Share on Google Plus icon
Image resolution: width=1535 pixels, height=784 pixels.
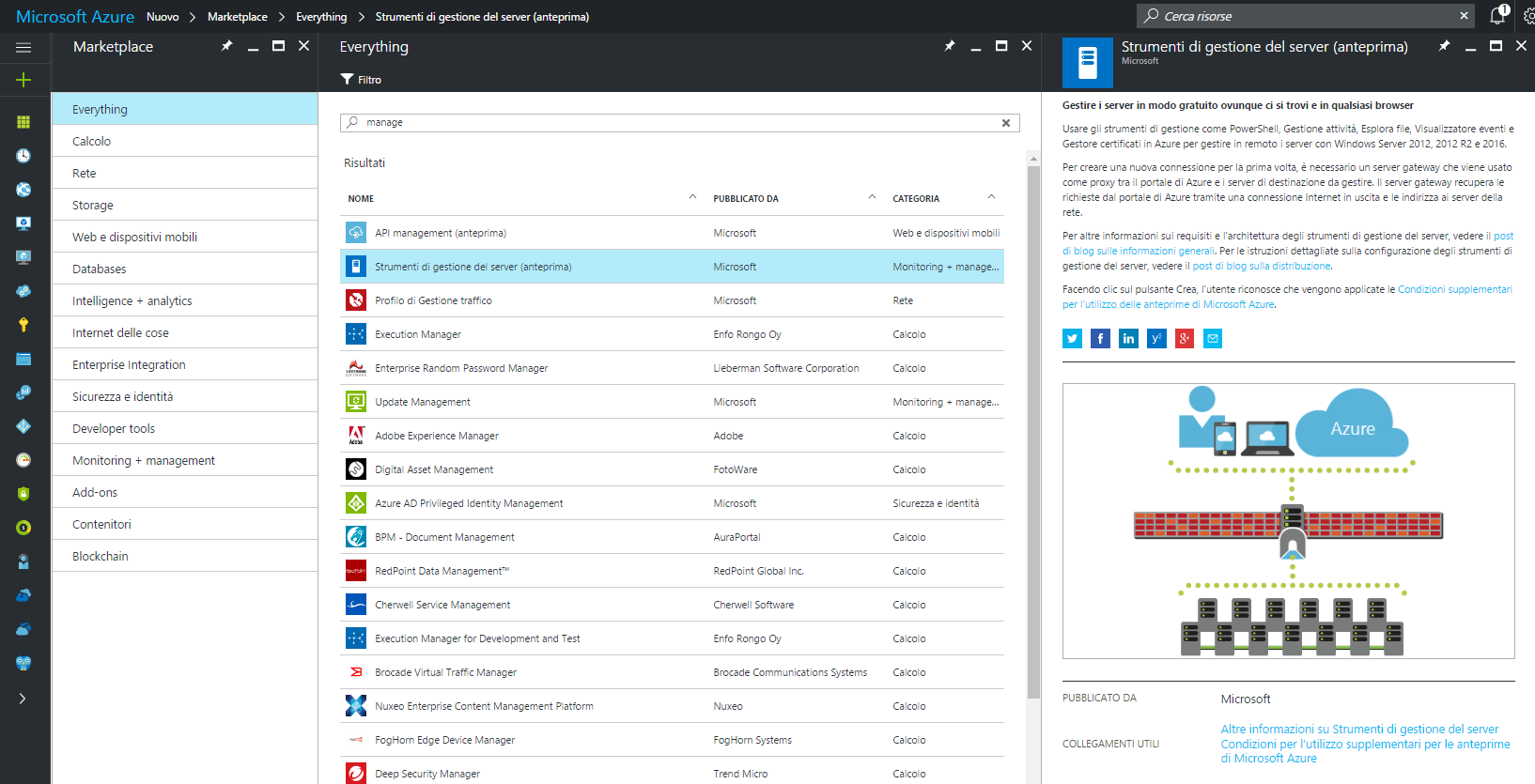point(1185,338)
